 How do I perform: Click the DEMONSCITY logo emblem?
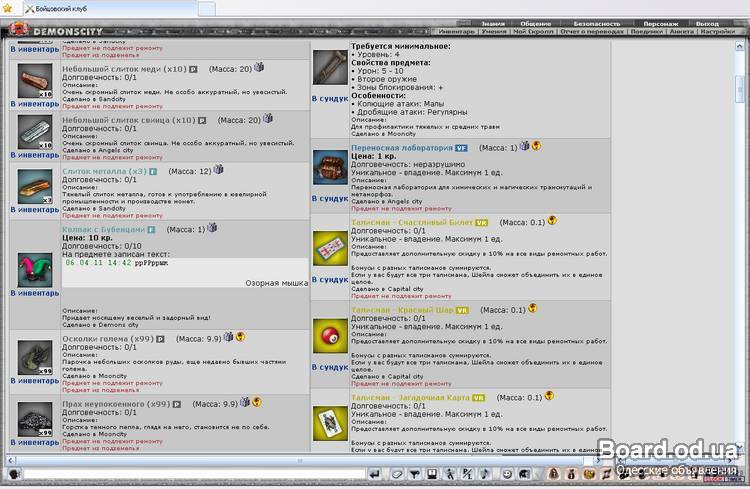tap(18, 29)
